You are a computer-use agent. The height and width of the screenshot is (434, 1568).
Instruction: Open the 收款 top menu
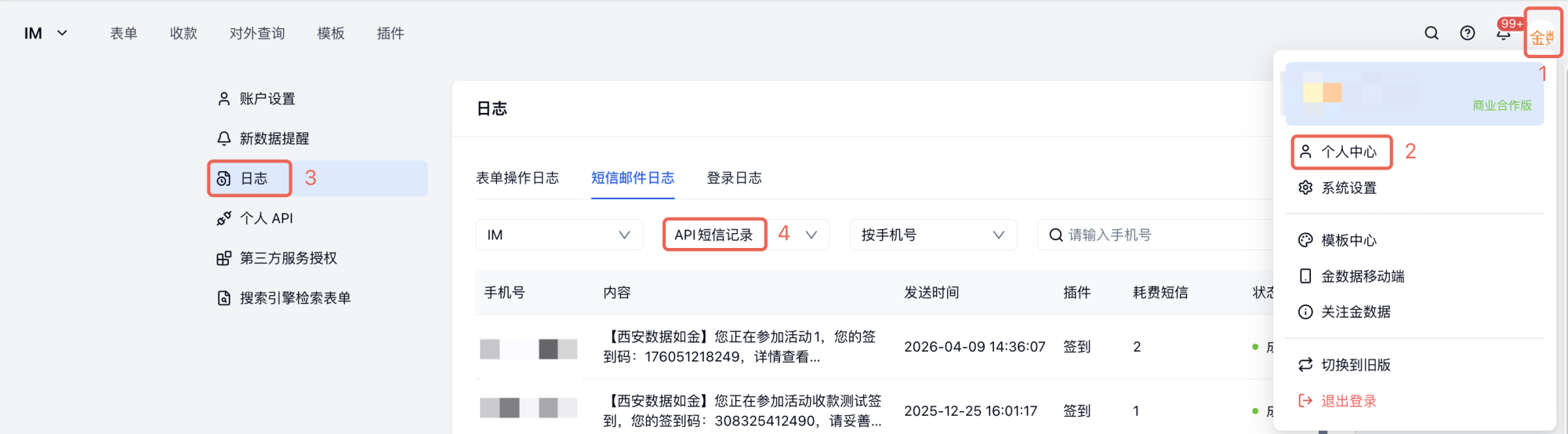coord(183,33)
